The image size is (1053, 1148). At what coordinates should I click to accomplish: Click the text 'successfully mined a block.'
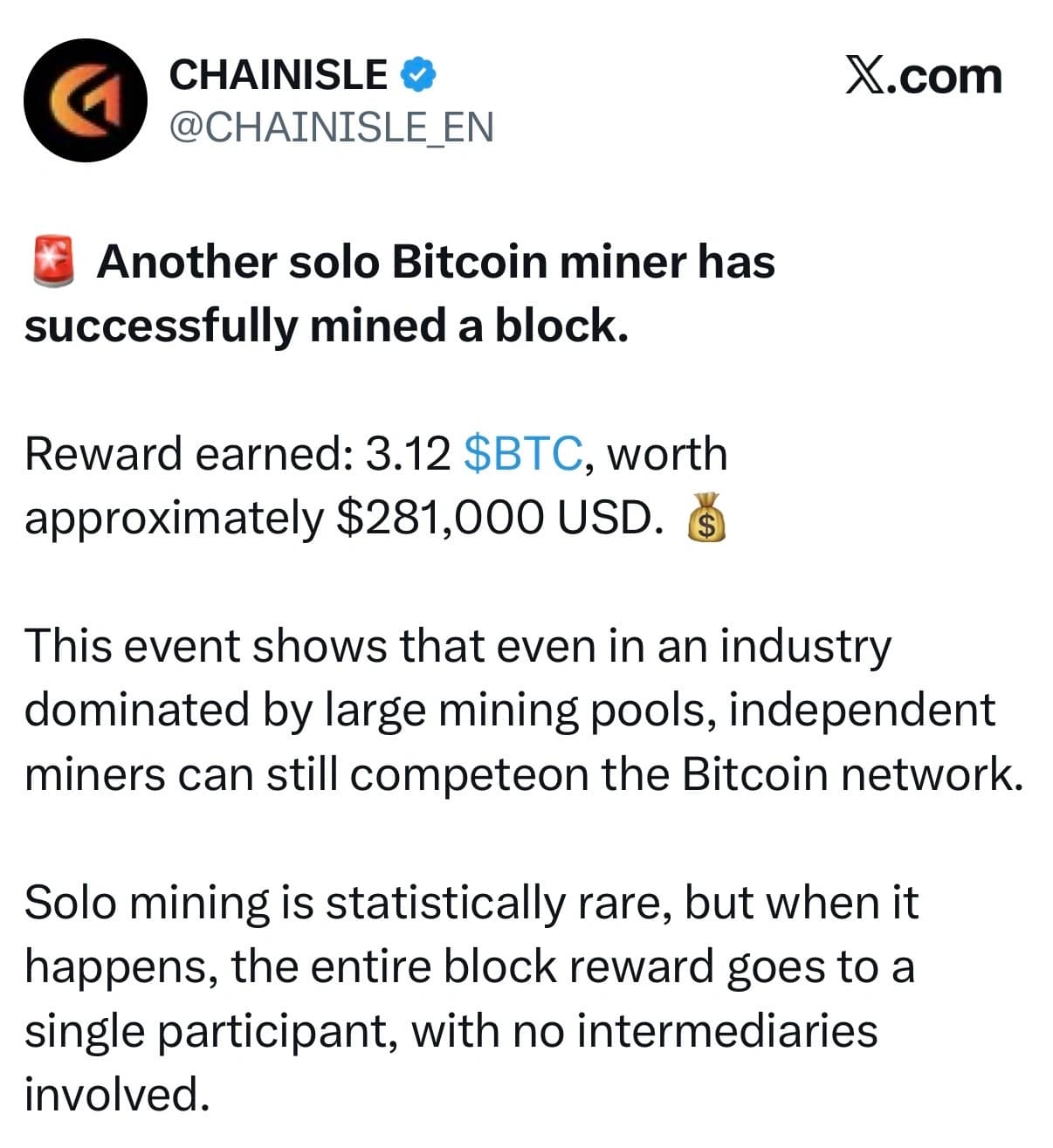tap(327, 326)
